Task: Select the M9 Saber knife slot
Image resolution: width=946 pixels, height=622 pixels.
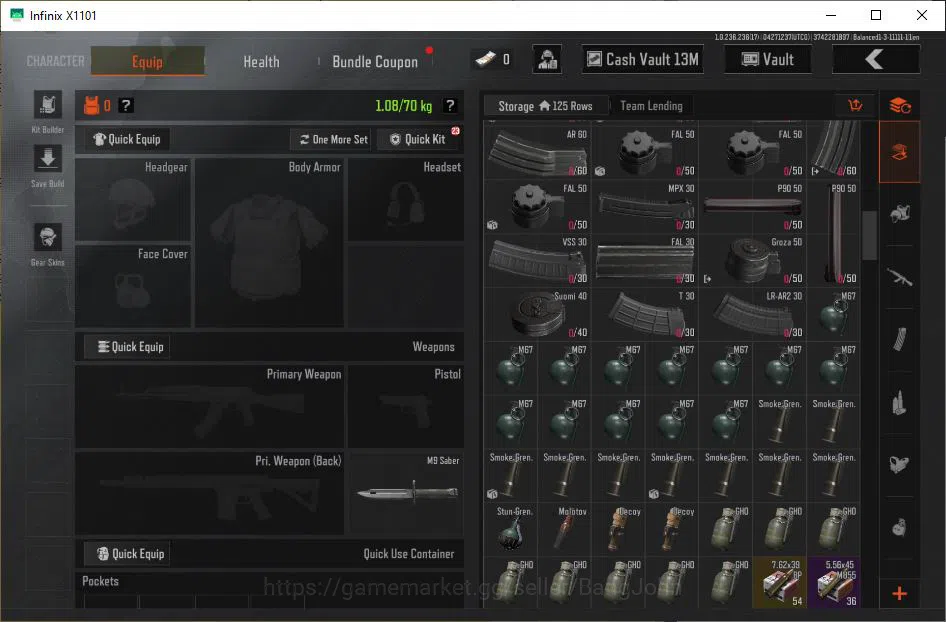Action: (406, 493)
